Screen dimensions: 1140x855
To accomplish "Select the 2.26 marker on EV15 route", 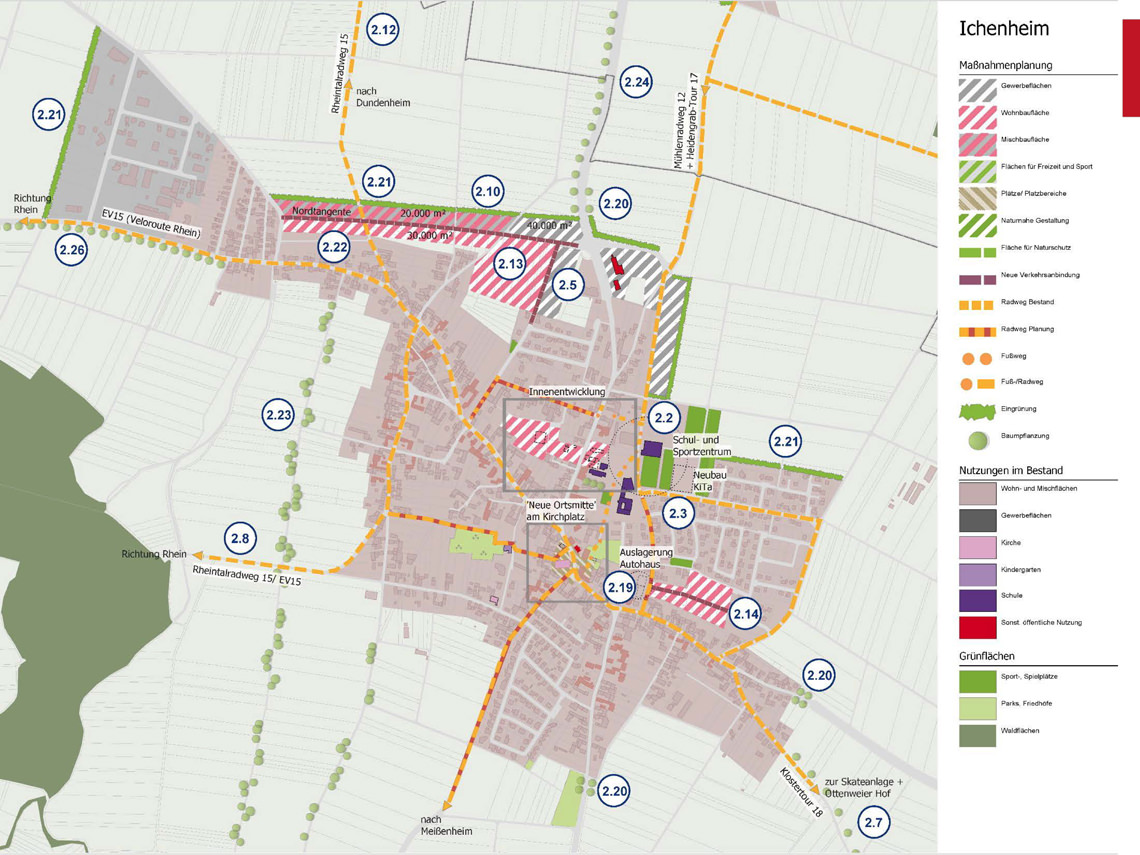I will pyautogui.click(x=72, y=250).
